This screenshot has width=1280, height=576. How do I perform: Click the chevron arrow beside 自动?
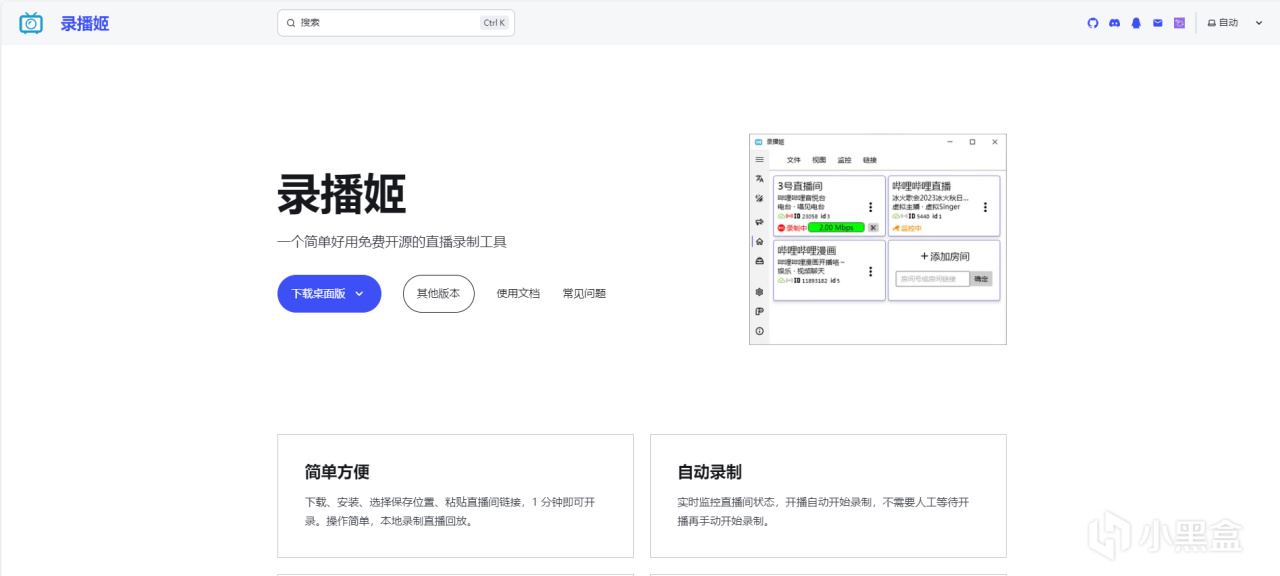pyautogui.click(x=1259, y=23)
